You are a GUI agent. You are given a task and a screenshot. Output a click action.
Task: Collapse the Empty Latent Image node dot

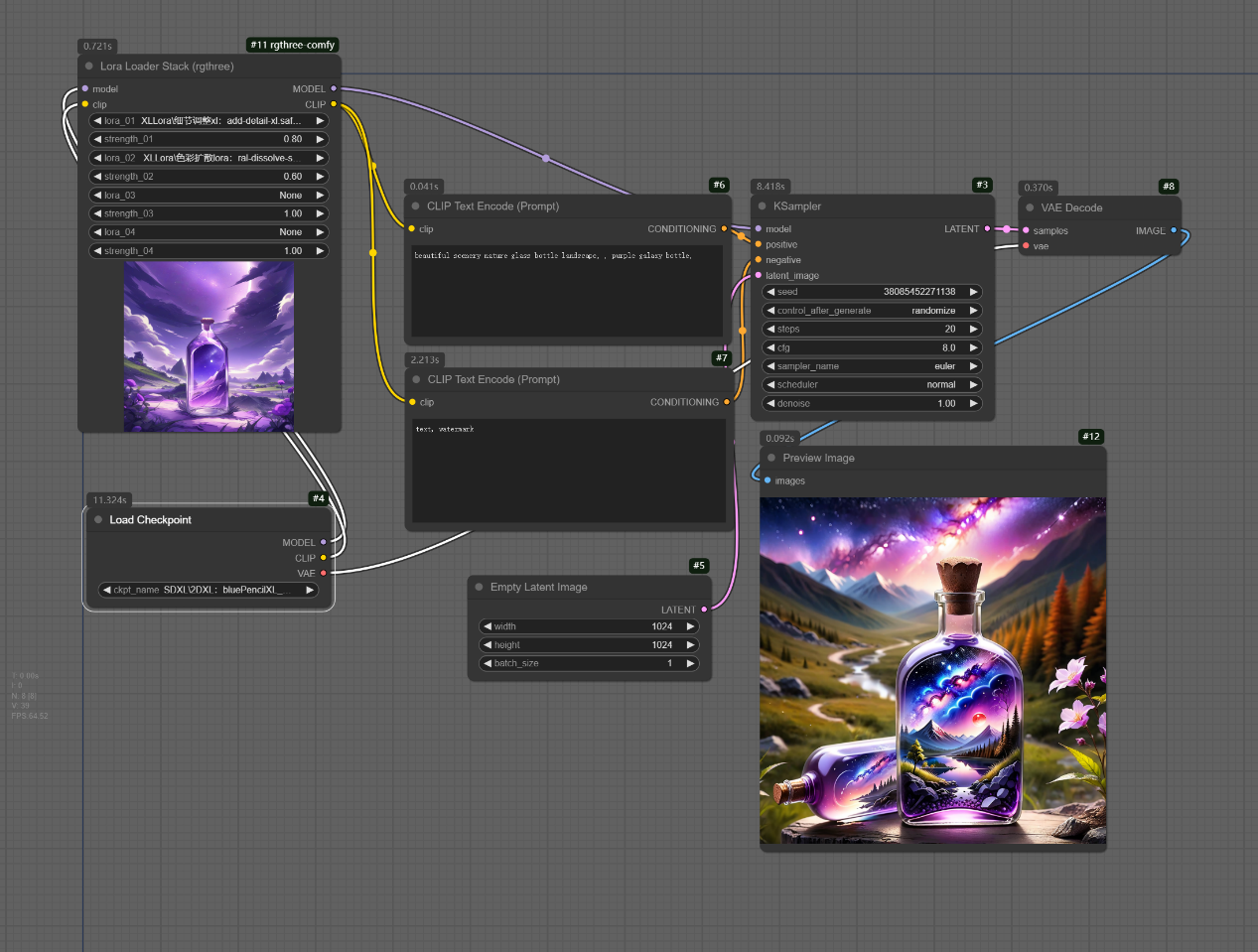[x=479, y=587]
